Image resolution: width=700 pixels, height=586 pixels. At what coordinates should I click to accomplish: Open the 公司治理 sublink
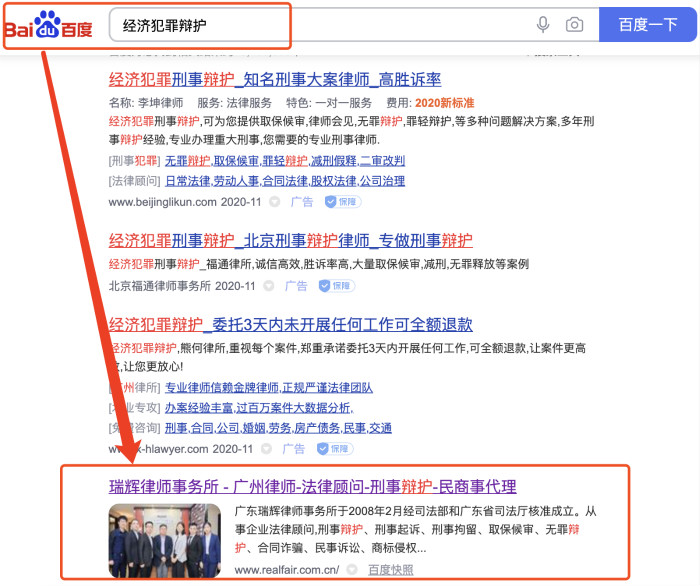click(382, 181)
